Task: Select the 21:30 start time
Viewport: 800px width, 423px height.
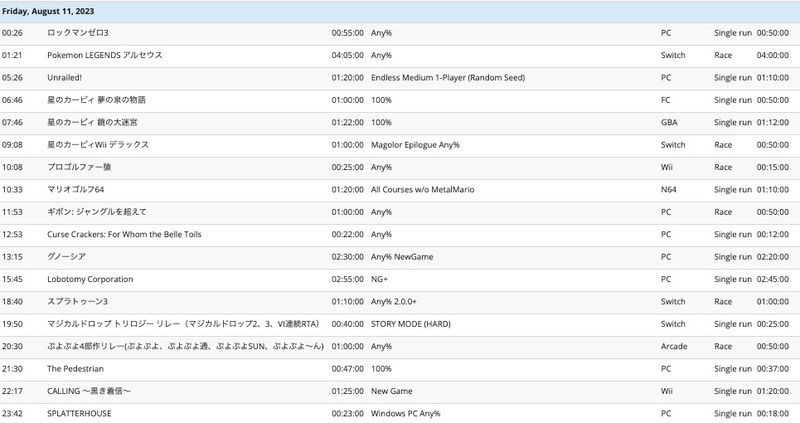Action: coord(12,369)
